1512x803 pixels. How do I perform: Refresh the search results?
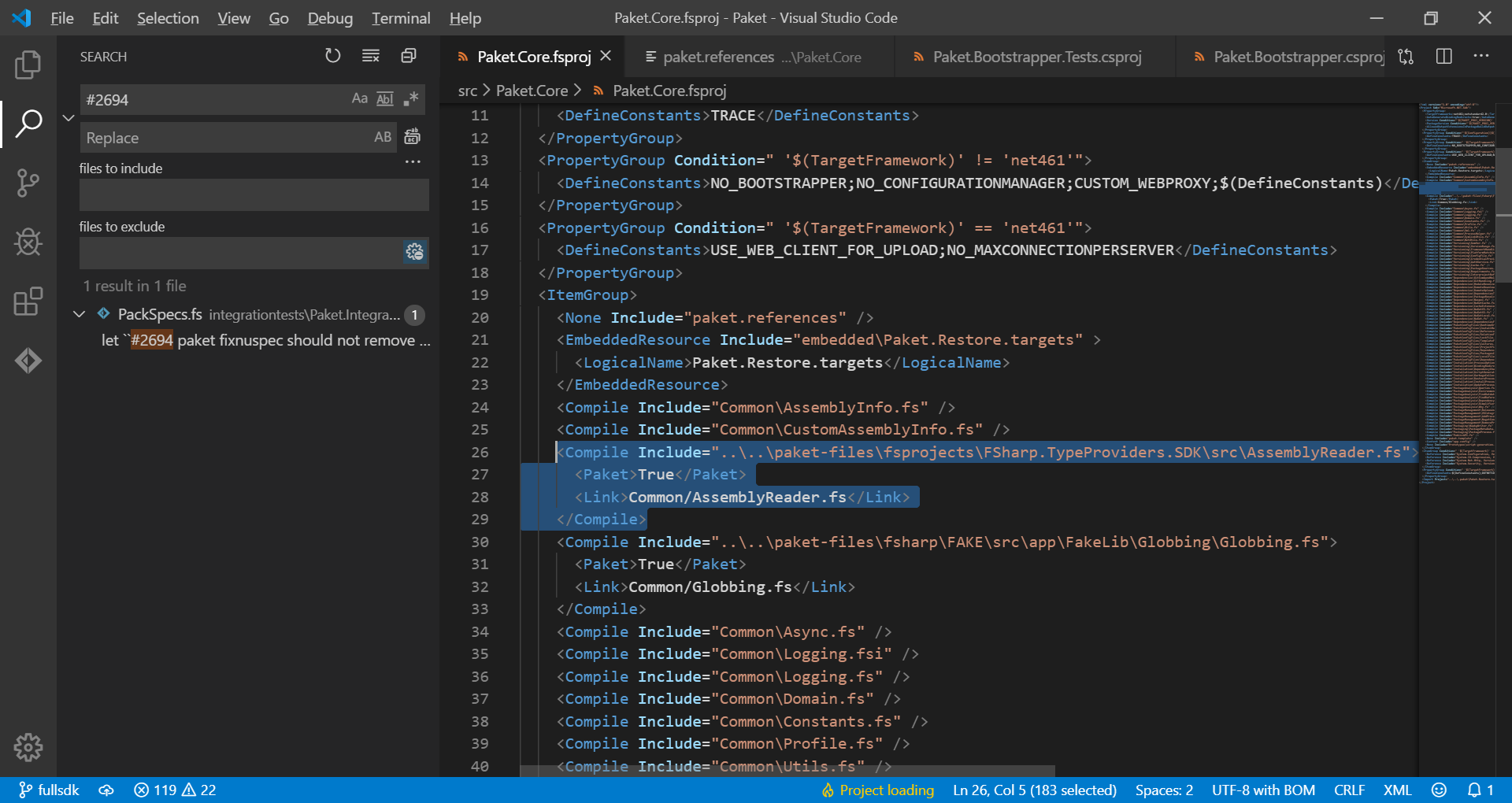coord(332,56)
